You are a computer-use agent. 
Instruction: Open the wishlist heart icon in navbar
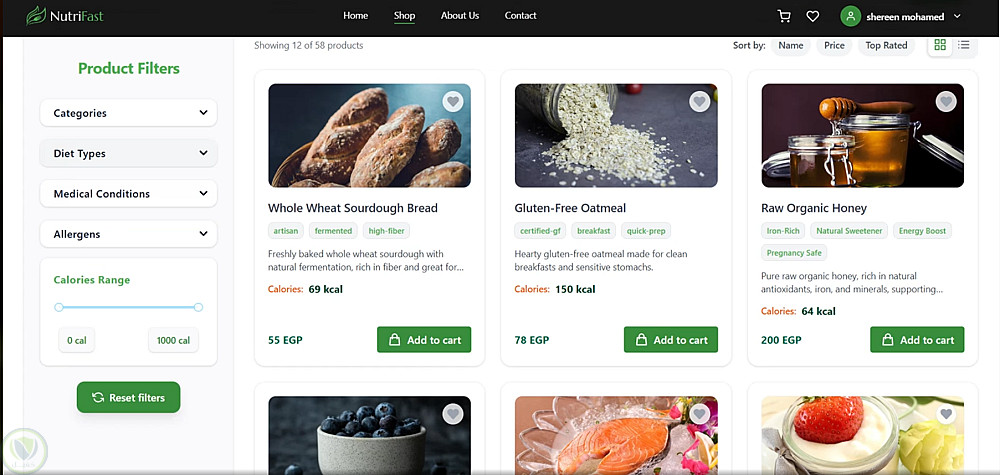813,16
